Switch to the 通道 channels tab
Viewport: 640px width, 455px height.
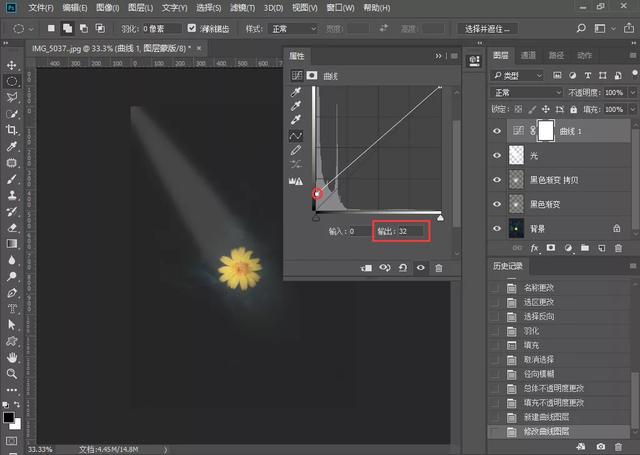point(528,55)
